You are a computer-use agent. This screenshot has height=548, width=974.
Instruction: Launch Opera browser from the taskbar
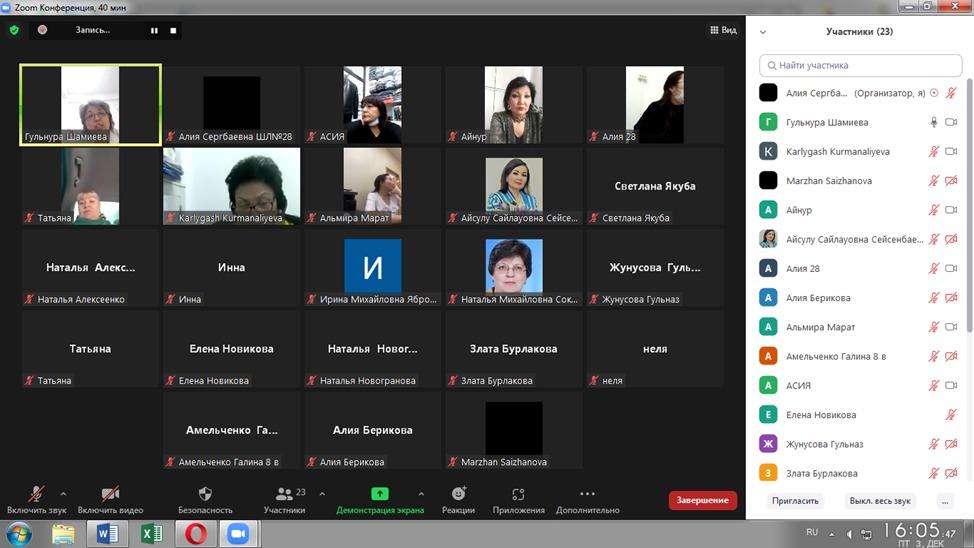[196, 534]
